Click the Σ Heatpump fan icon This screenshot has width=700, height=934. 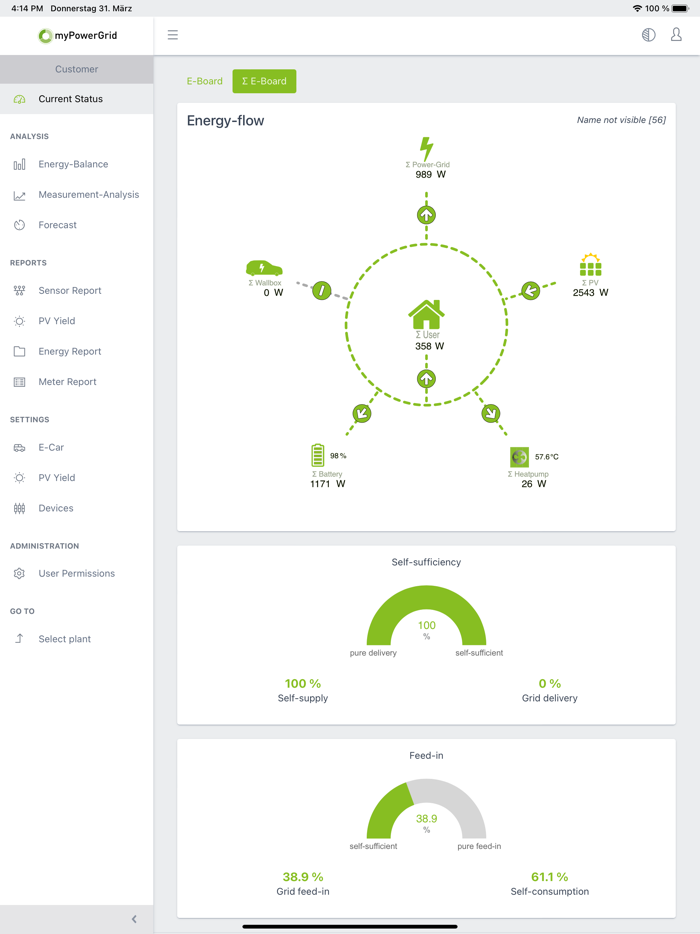click(519, 456)
